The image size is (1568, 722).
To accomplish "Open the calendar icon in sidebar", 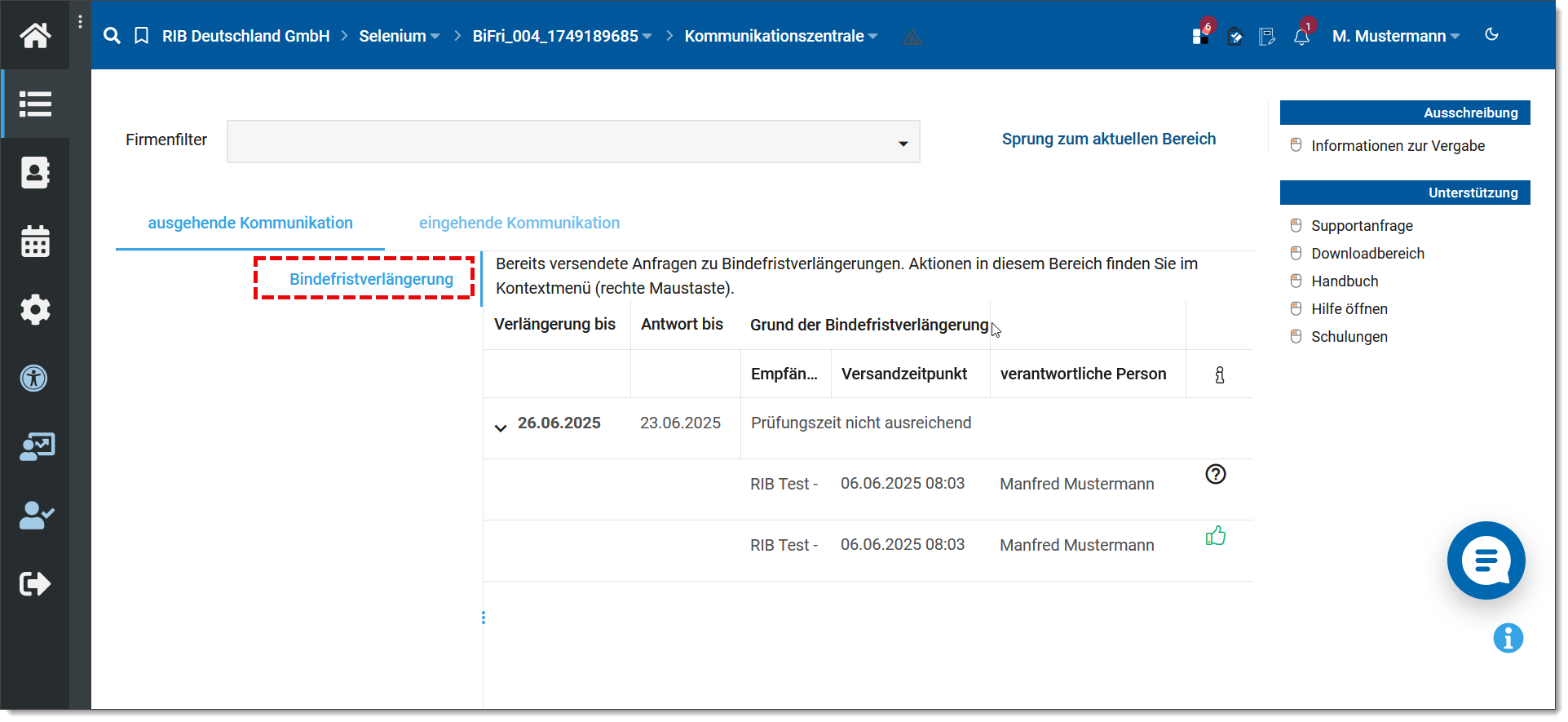I will coord(35,241).
